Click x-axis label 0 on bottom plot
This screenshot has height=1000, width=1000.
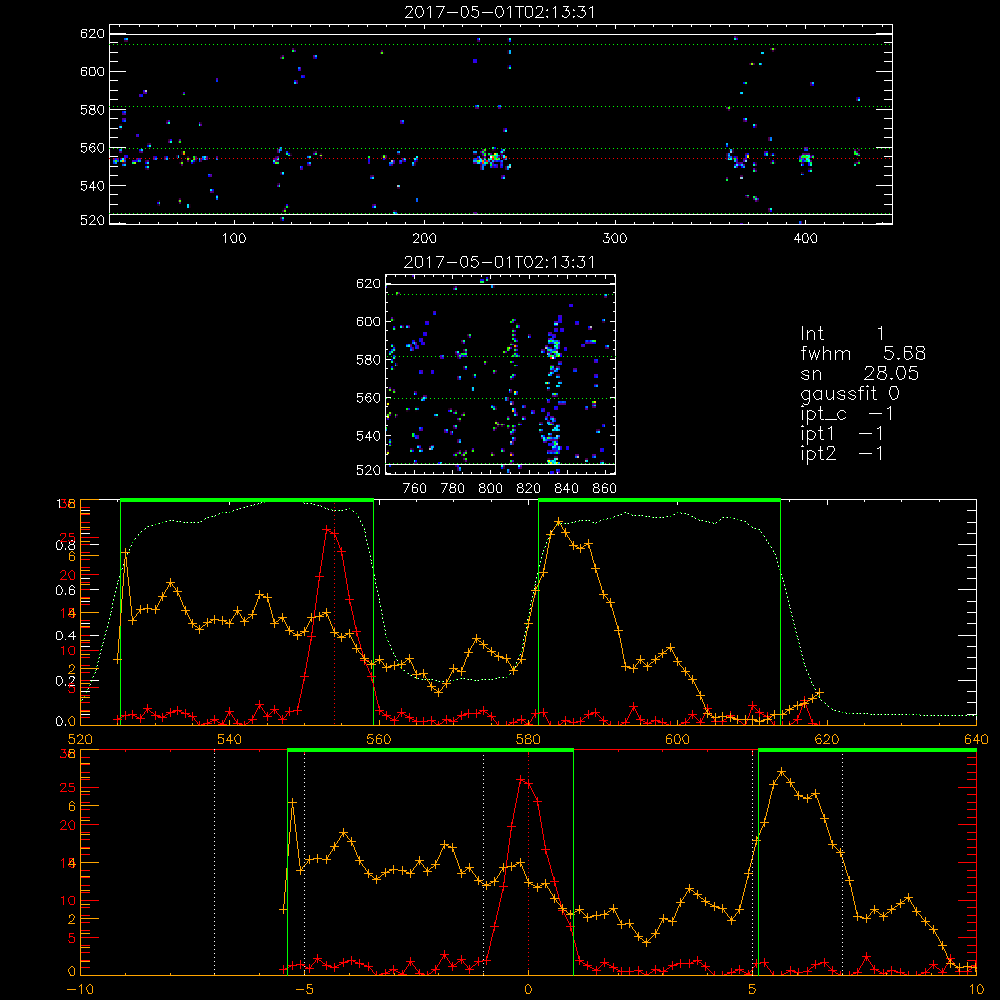click(528, 989)
